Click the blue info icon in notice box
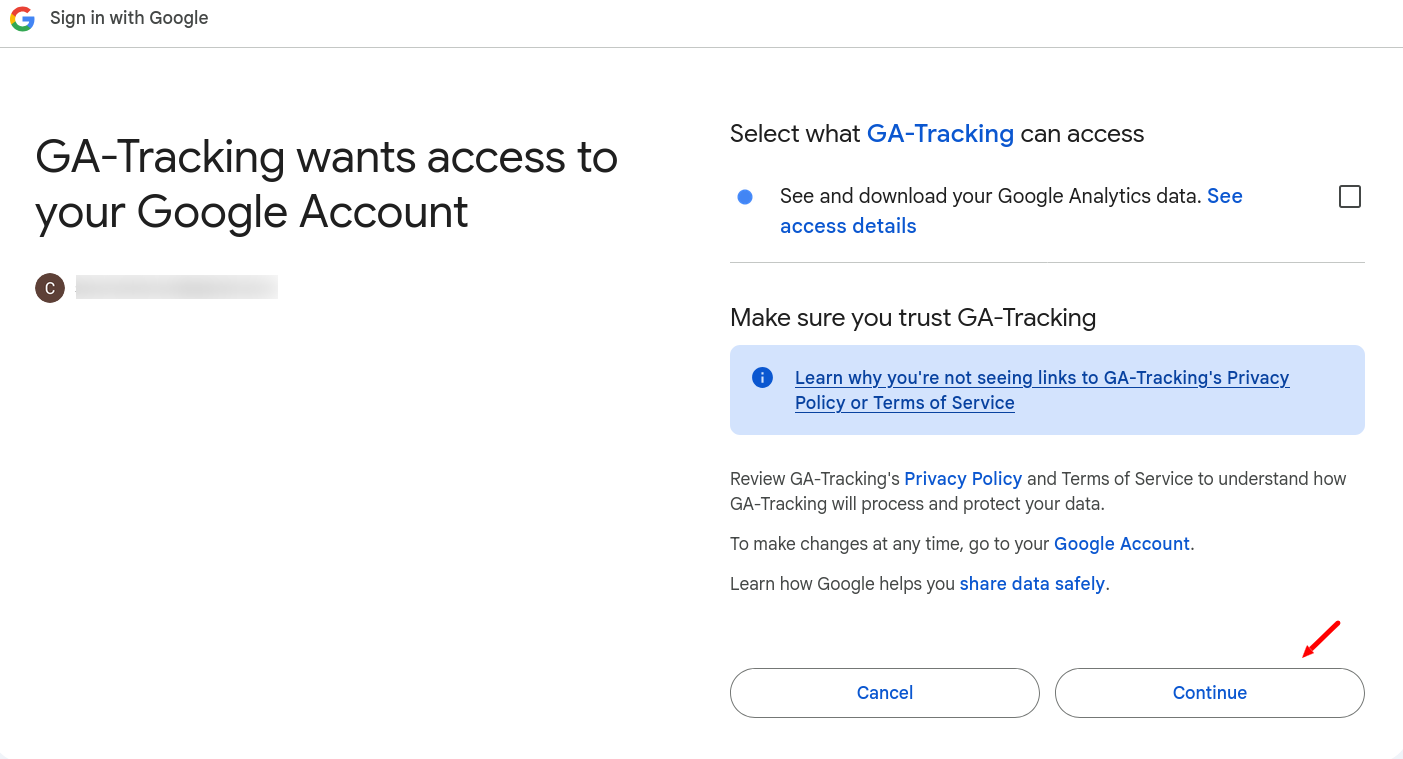Screen dimensions: 1403x759 tap(762, 378)
